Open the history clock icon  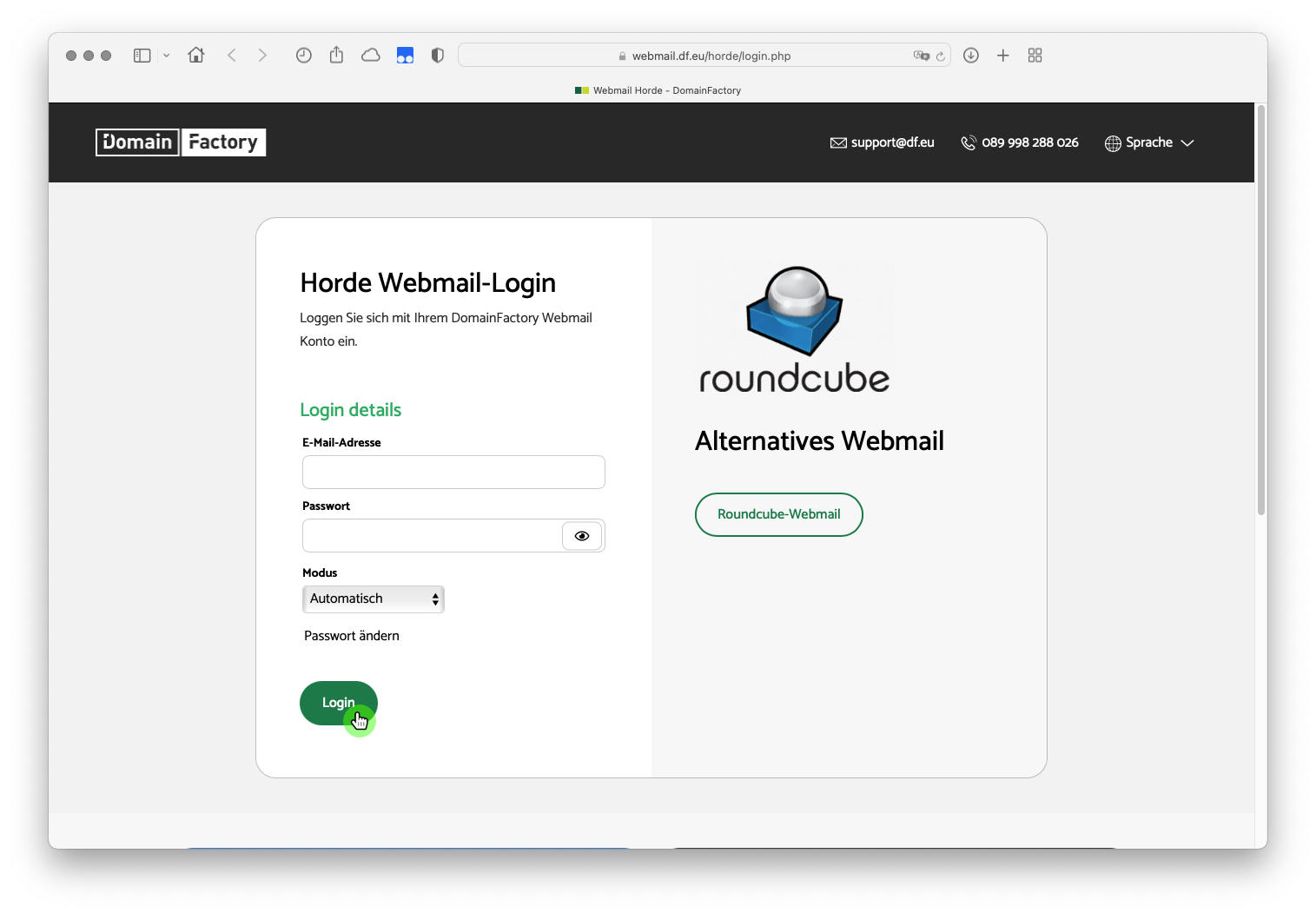[x=303, y=56]
